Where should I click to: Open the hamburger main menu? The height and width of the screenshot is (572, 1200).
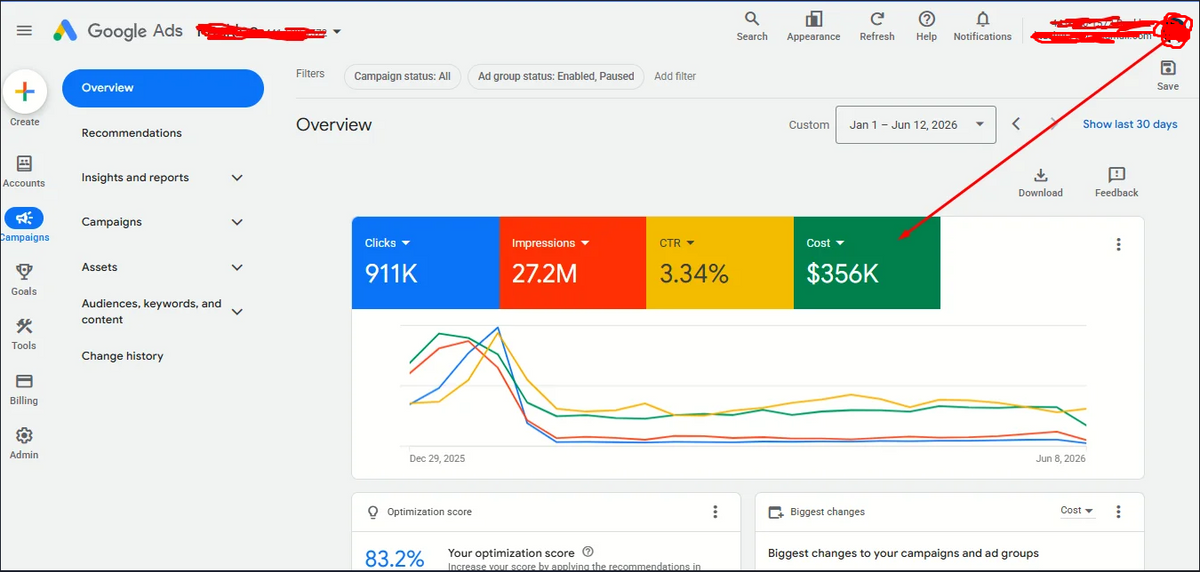tap(24, 30)
